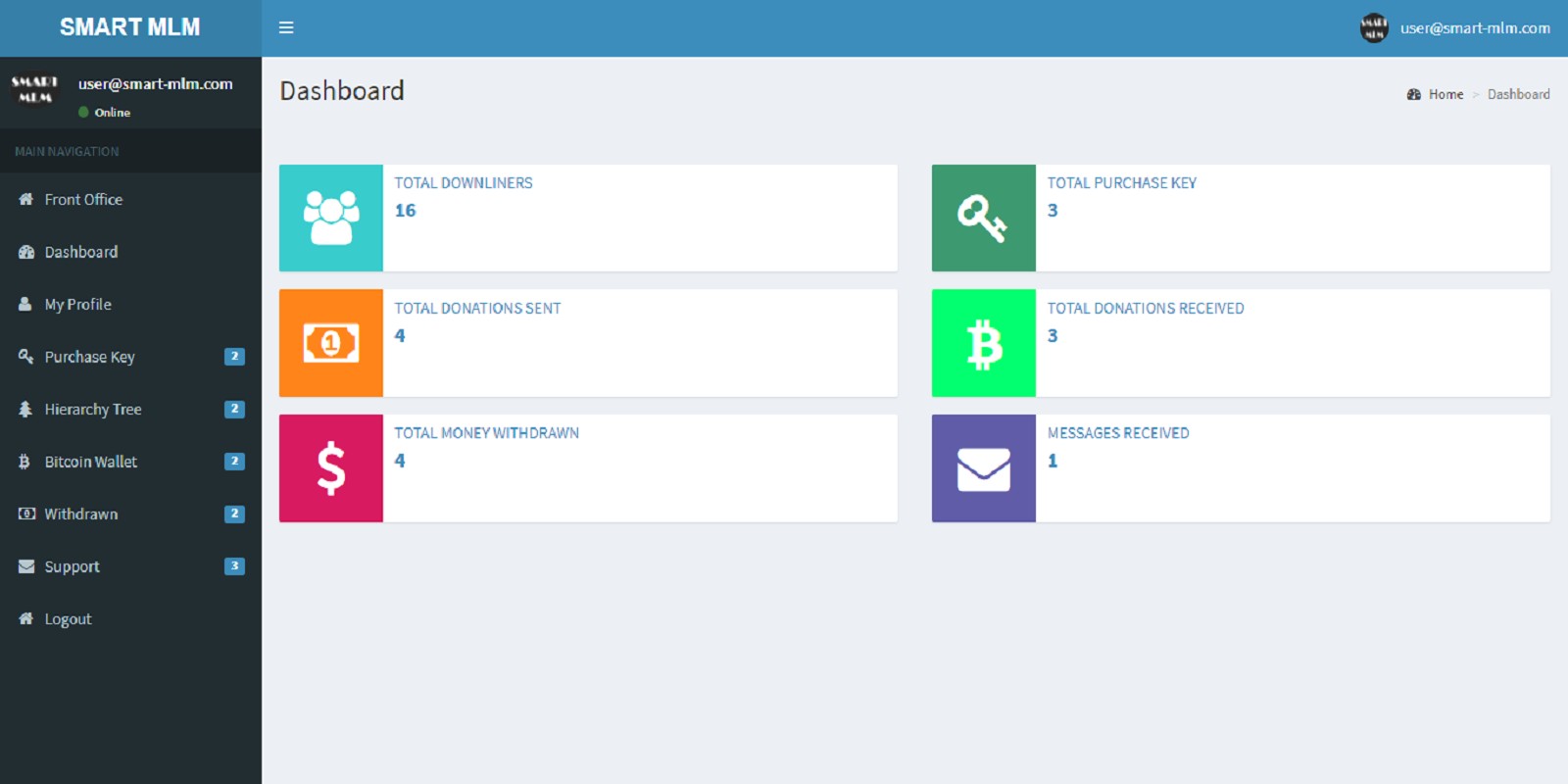Open Dashboard from the sidebar menu
Screen dimensions: 1568x784
130,252
